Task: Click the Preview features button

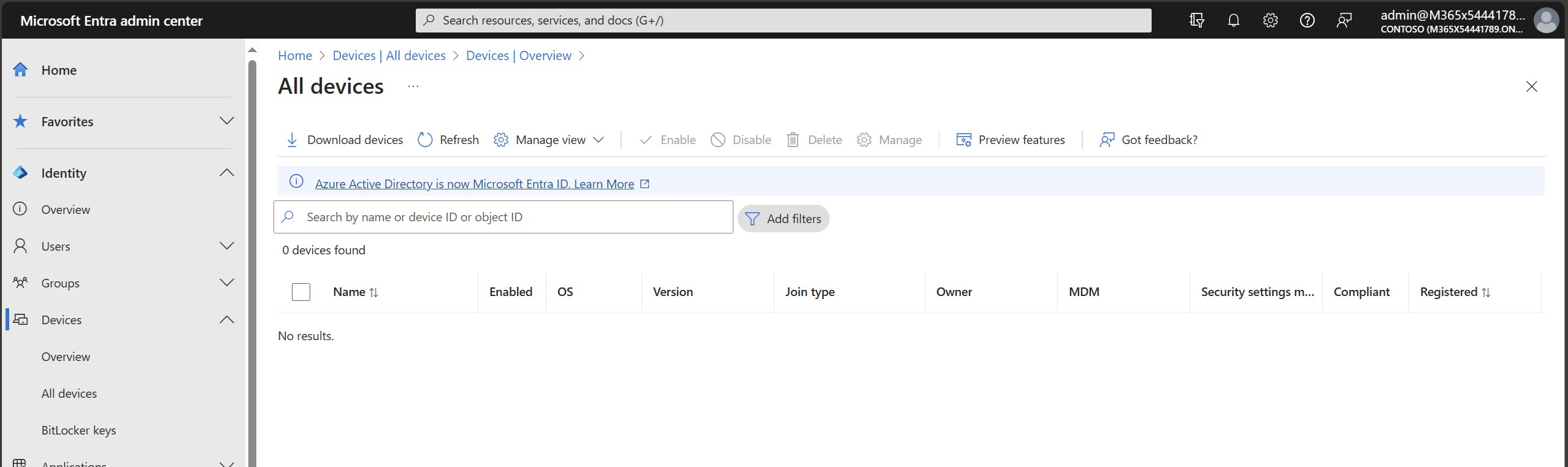Action: [x=1011, y=140]
